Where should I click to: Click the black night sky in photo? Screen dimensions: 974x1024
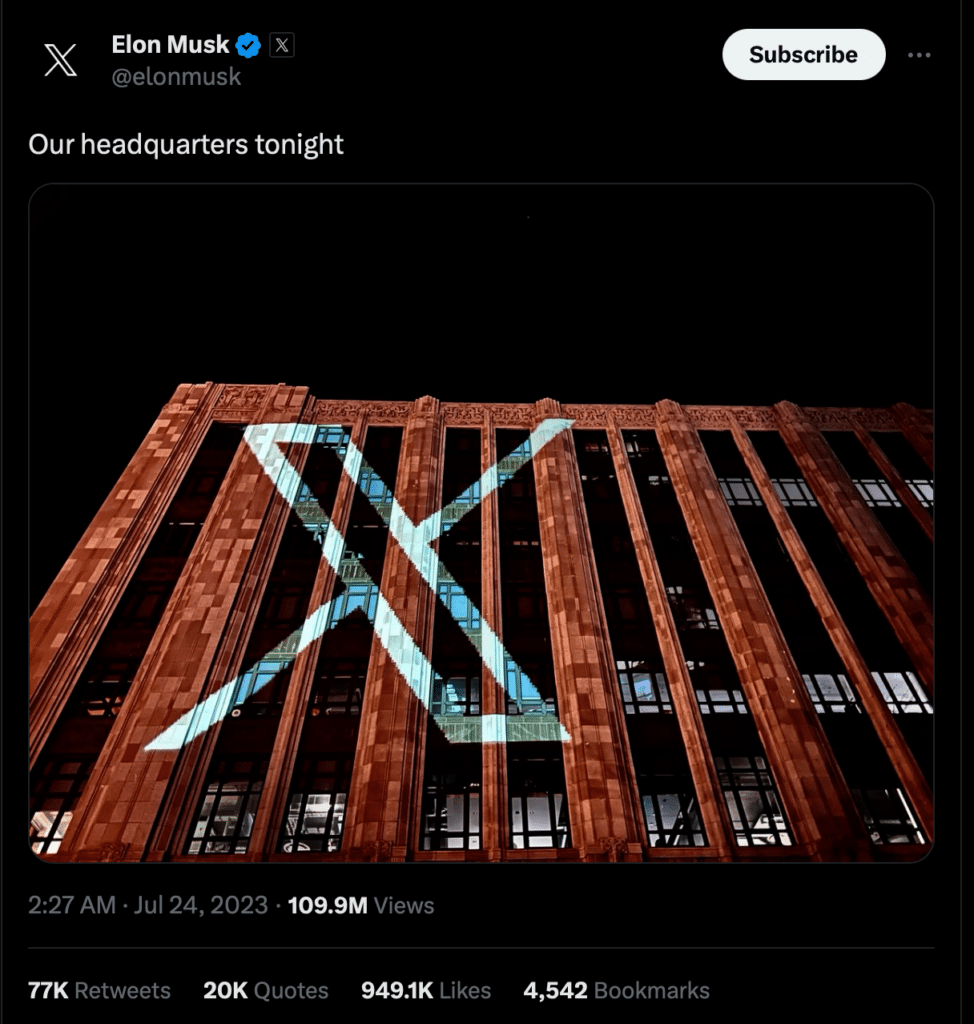(481, 287)
